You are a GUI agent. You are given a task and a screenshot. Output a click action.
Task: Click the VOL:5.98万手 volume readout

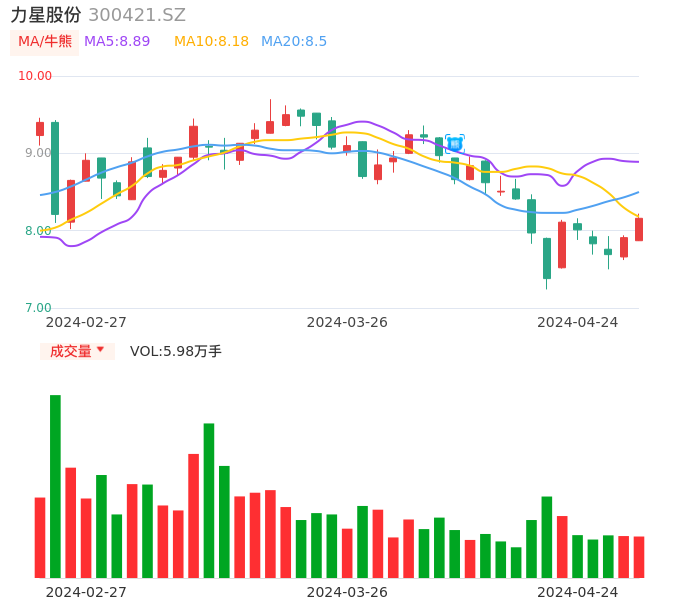[176, 351]
